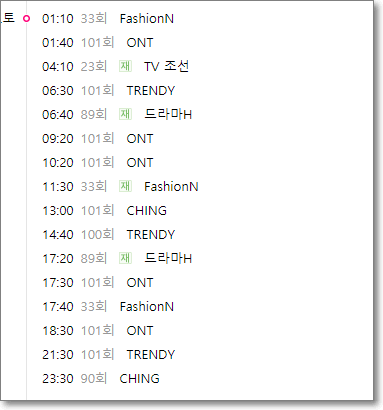Image resolution: width=383 pixels, height=410 pixels.
Task: Click the 재 rerun badge at 06:40
Action: click(125, 114)
